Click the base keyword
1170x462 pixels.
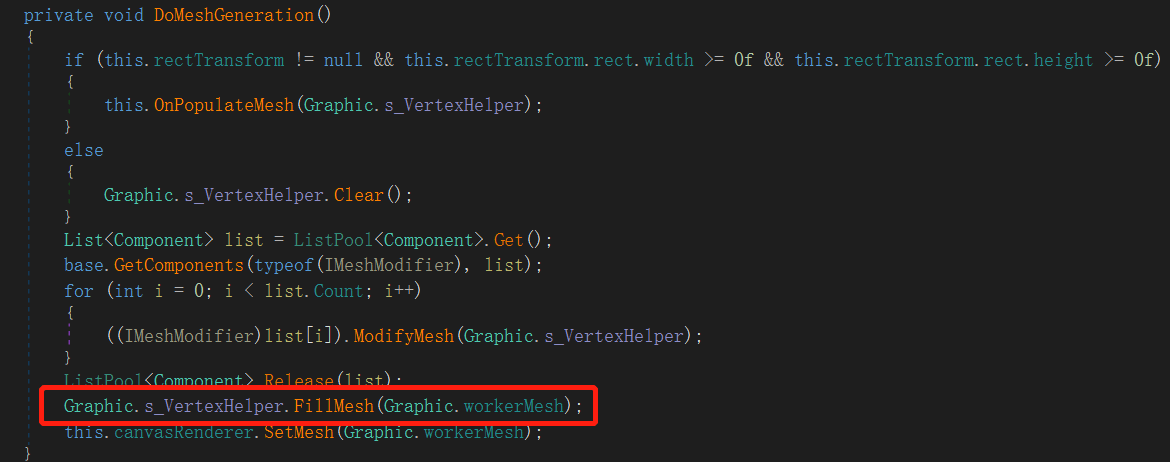point(84,265)
